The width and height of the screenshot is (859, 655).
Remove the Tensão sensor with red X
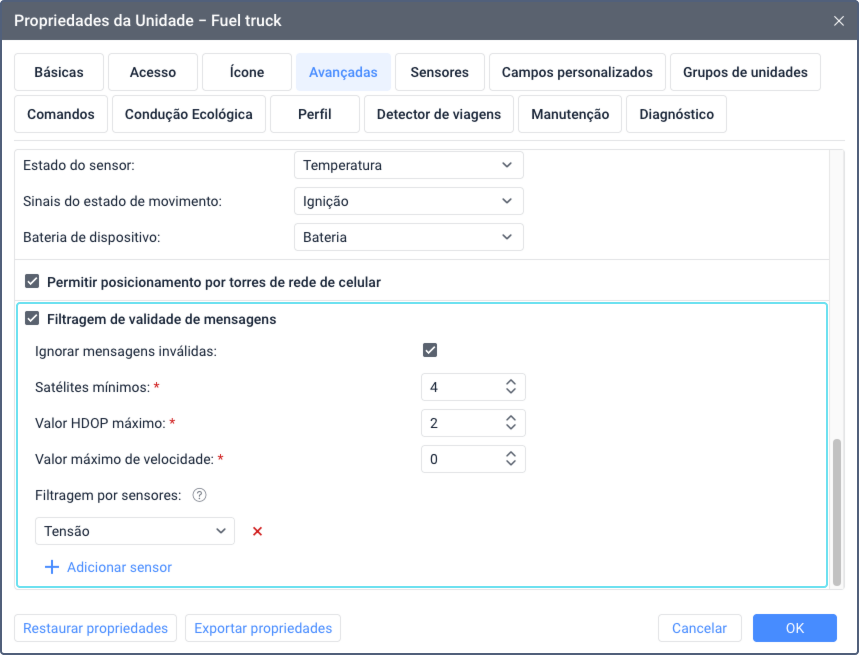point(257,531)
